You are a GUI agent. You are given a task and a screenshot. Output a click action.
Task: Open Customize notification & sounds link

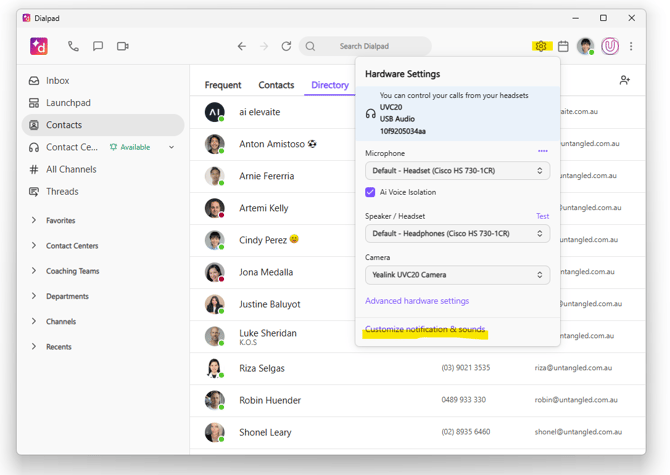coord(425,329)
